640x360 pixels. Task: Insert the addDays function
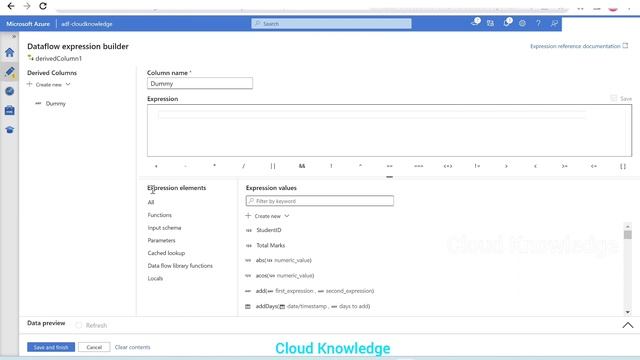[x=313, y=306]
